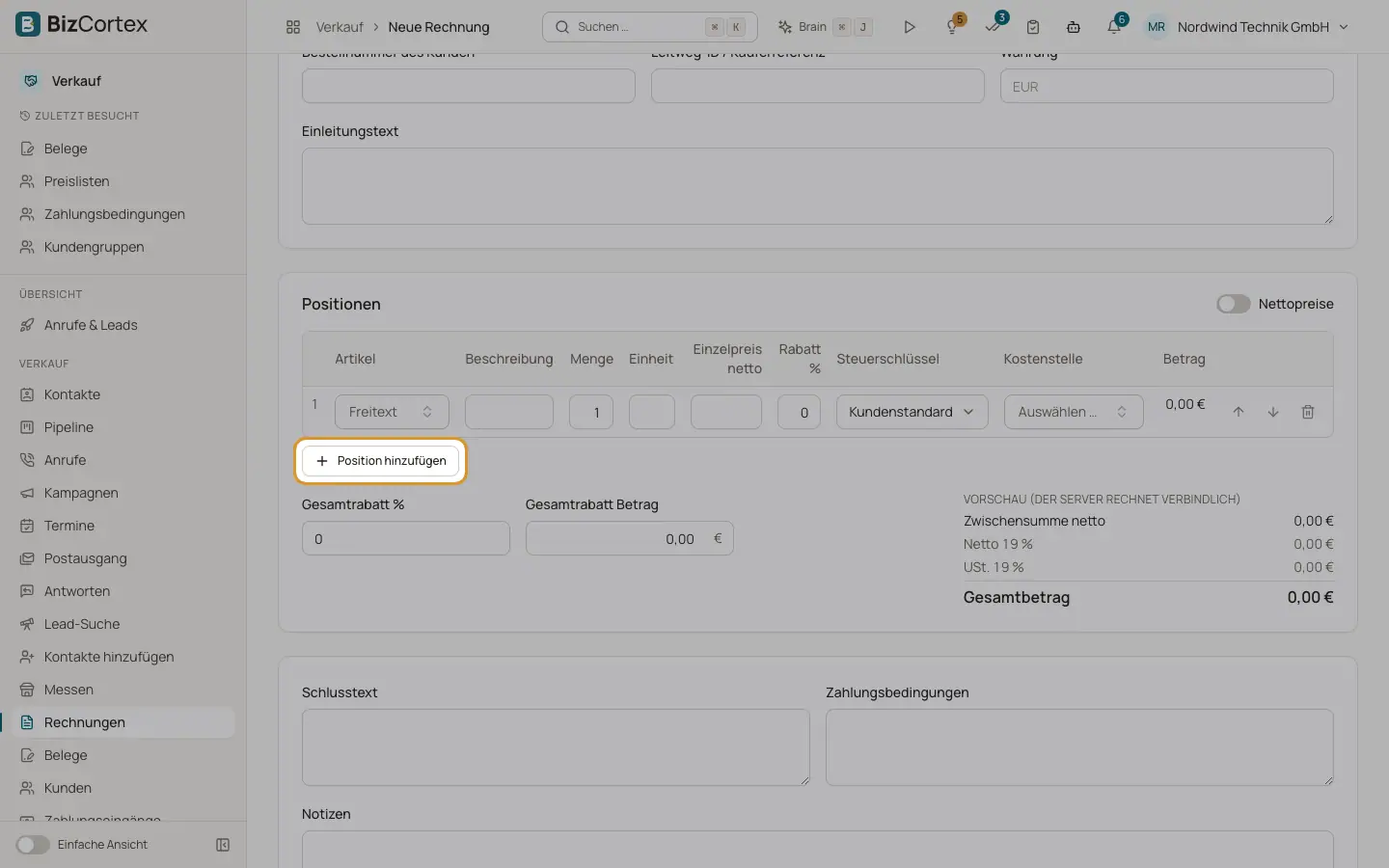Click the Einleitungstext text area
1389x868 pixels.
[818, 186]
